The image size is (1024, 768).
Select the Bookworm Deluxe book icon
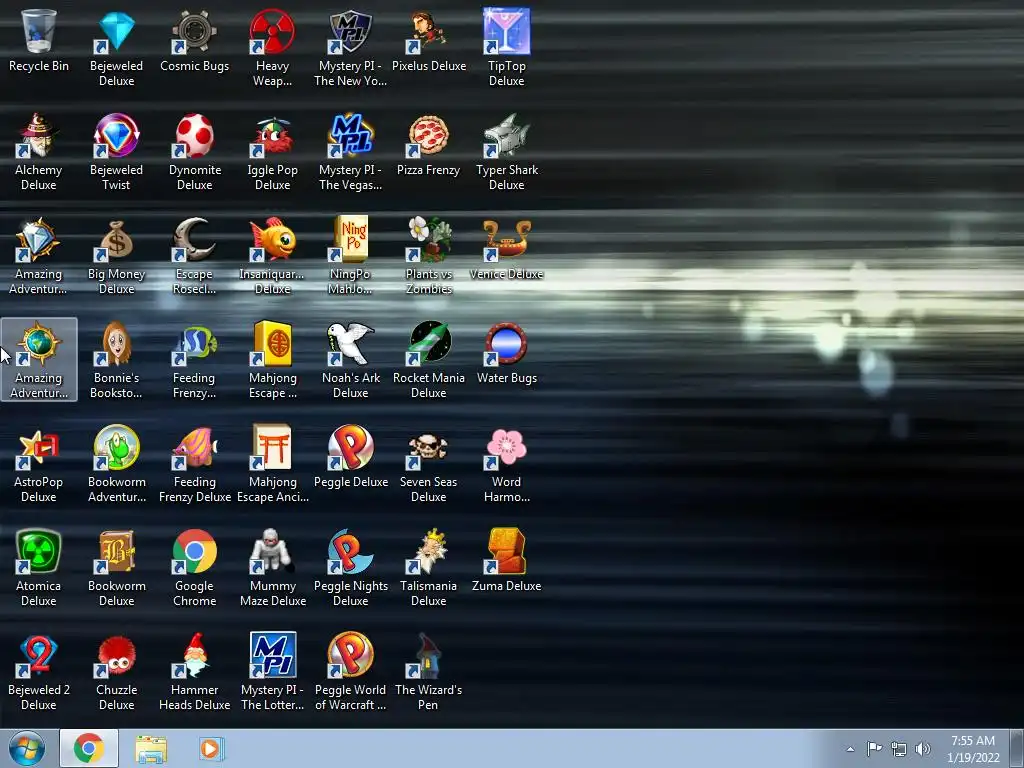click(x=116, y=551)
